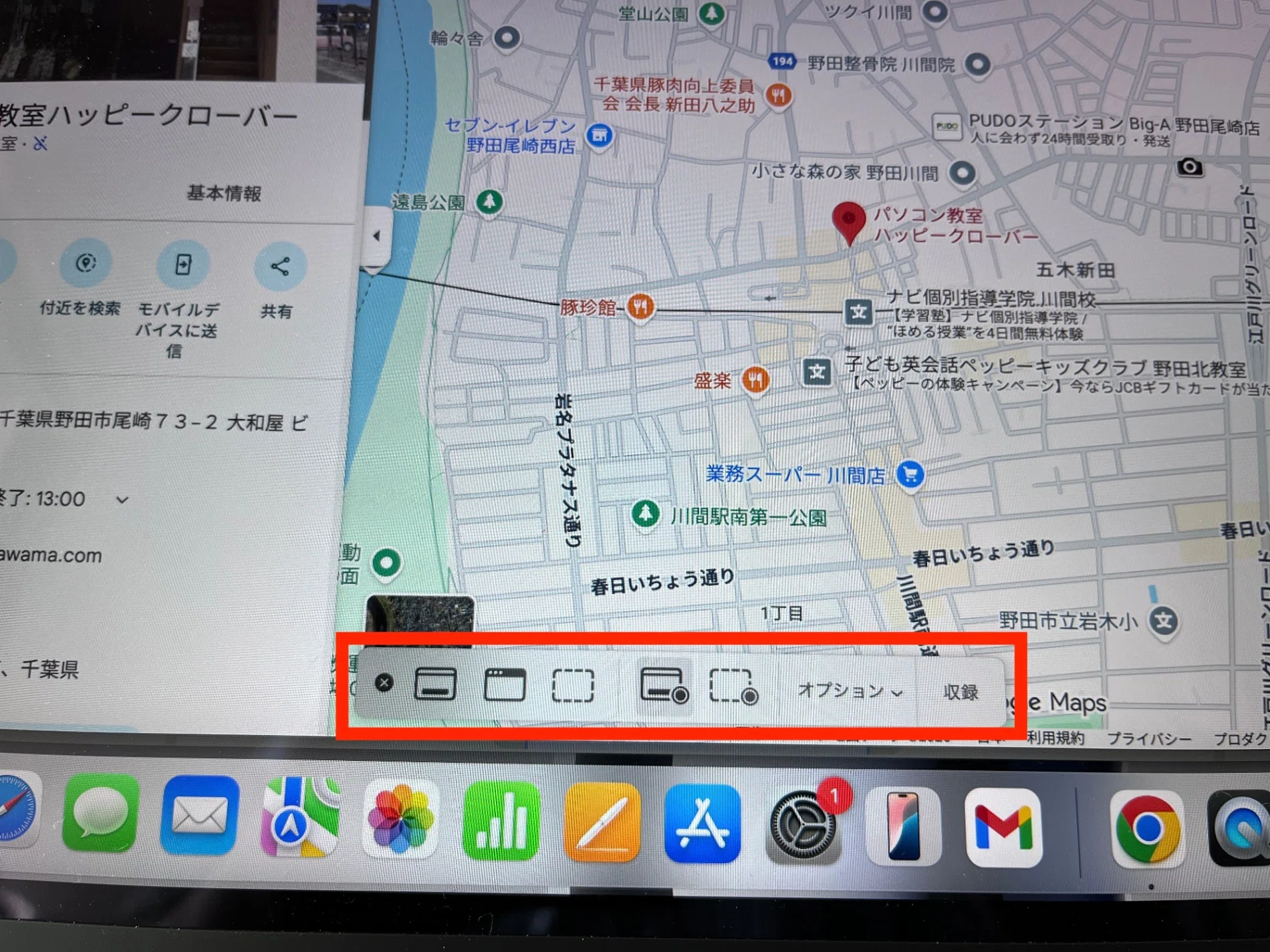Click the 付近を検索 nearby search icon
The image size is (1270, 952).
point(86,263)
